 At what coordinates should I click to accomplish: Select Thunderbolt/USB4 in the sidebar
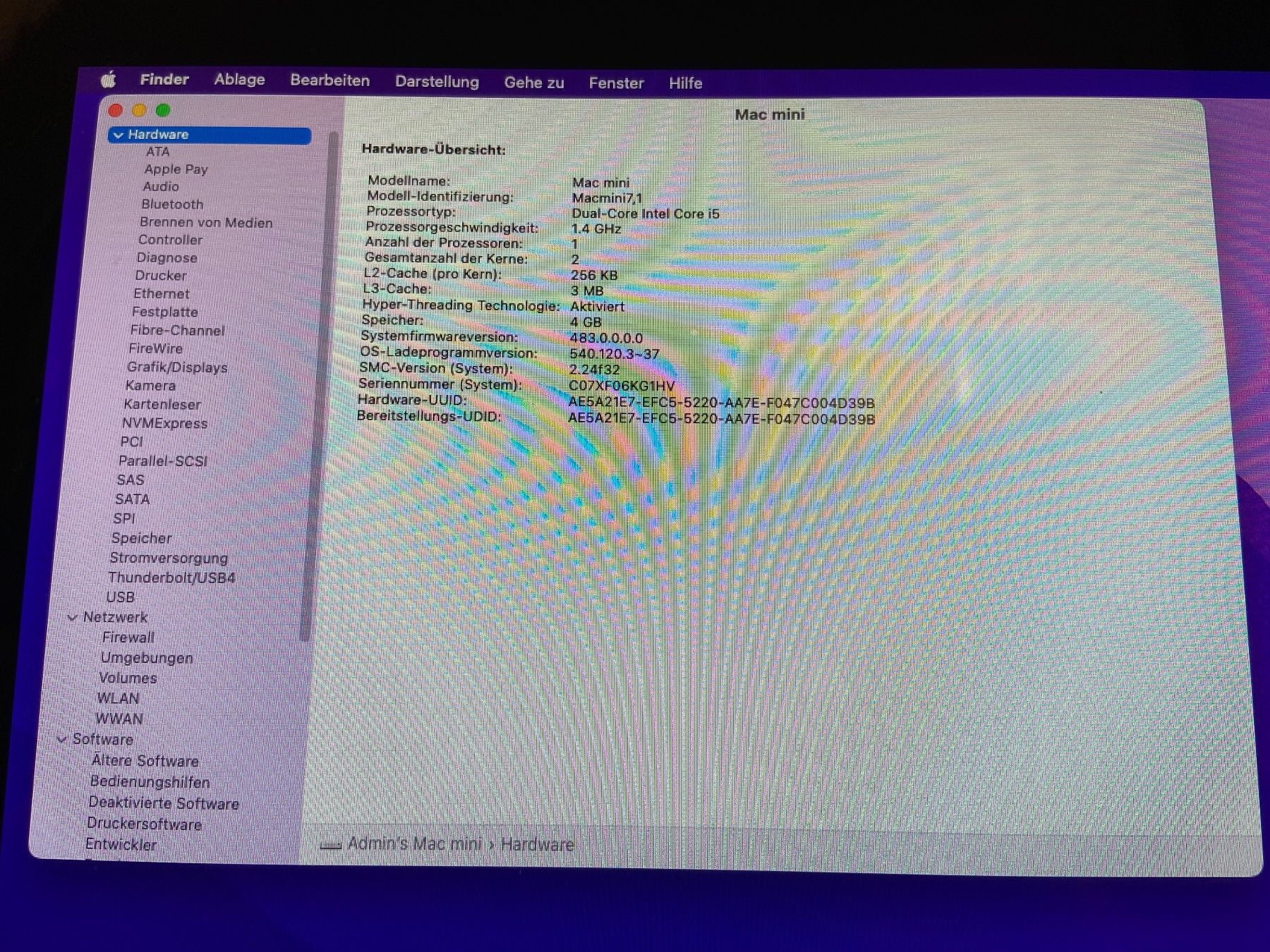coord(171,578)
